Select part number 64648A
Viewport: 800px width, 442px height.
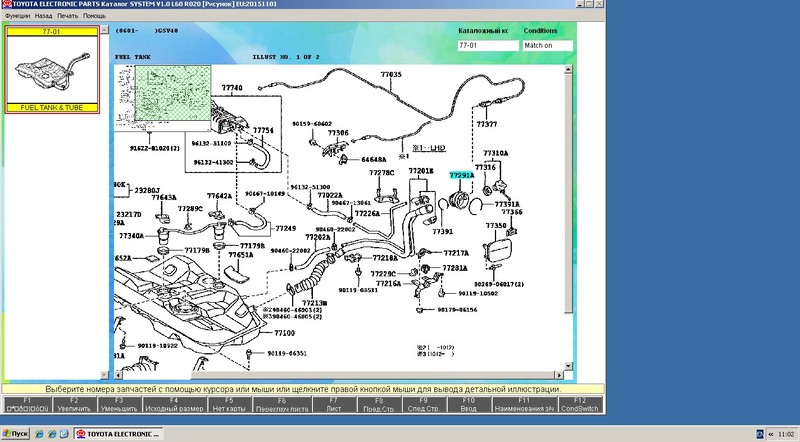pyautogui.click(x=373, y=160)
